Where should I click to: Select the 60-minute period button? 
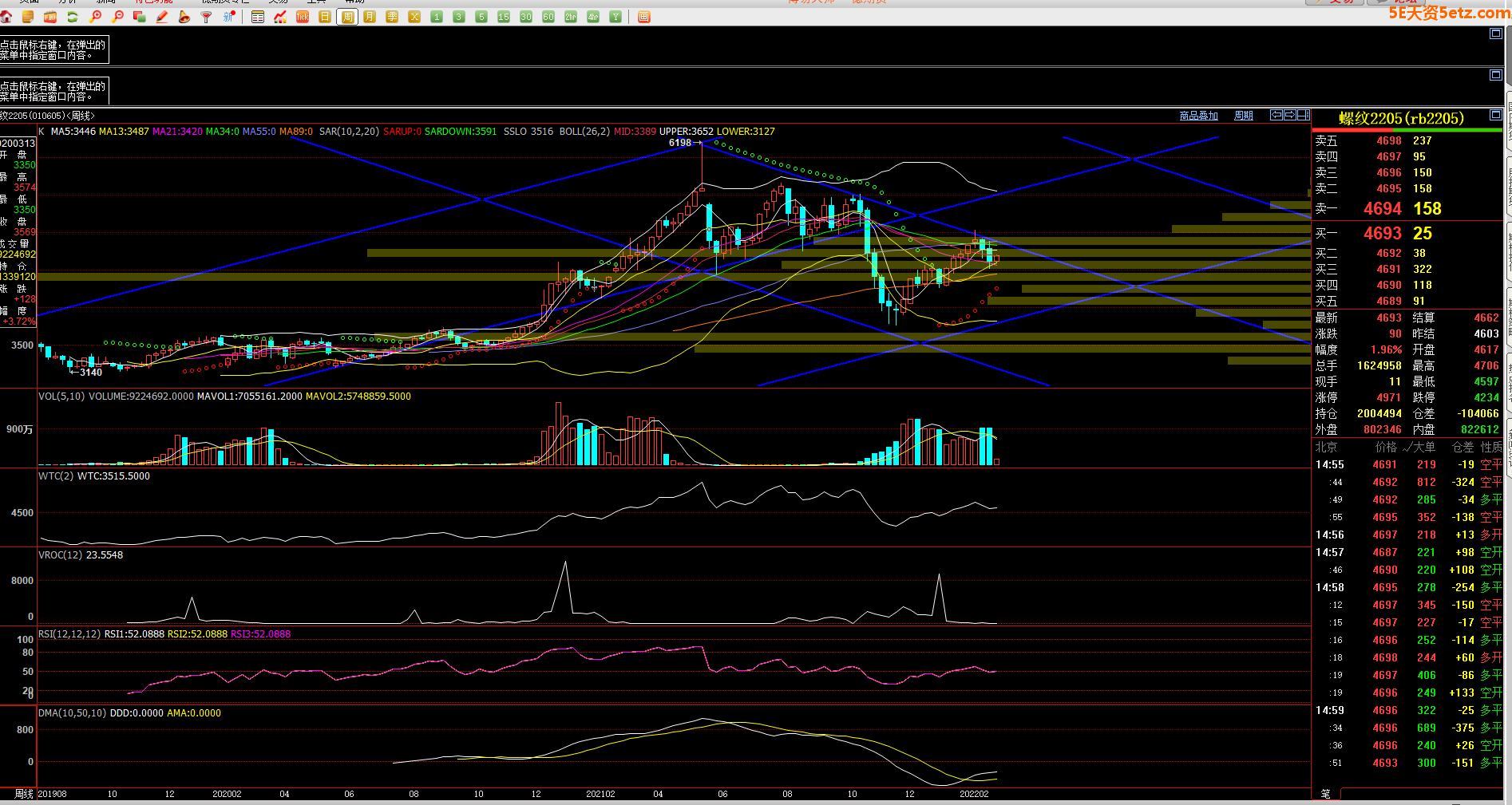click(548, 17)
